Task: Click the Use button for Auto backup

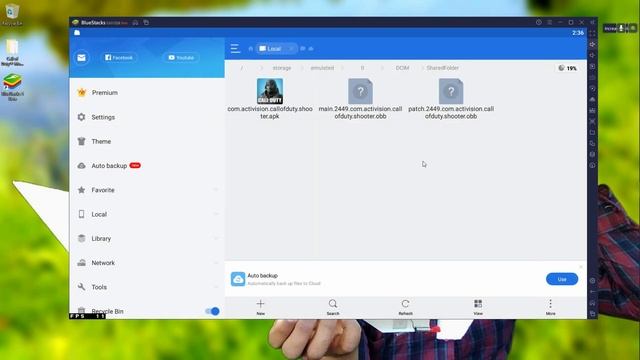Action: [x=562, y=279]
